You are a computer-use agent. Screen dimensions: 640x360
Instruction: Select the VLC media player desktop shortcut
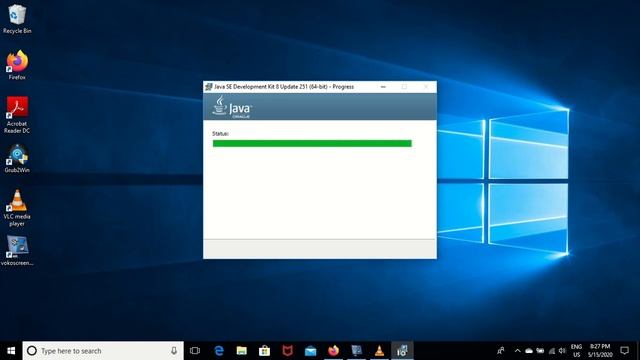pyautogui.click(x=17, y=208)
